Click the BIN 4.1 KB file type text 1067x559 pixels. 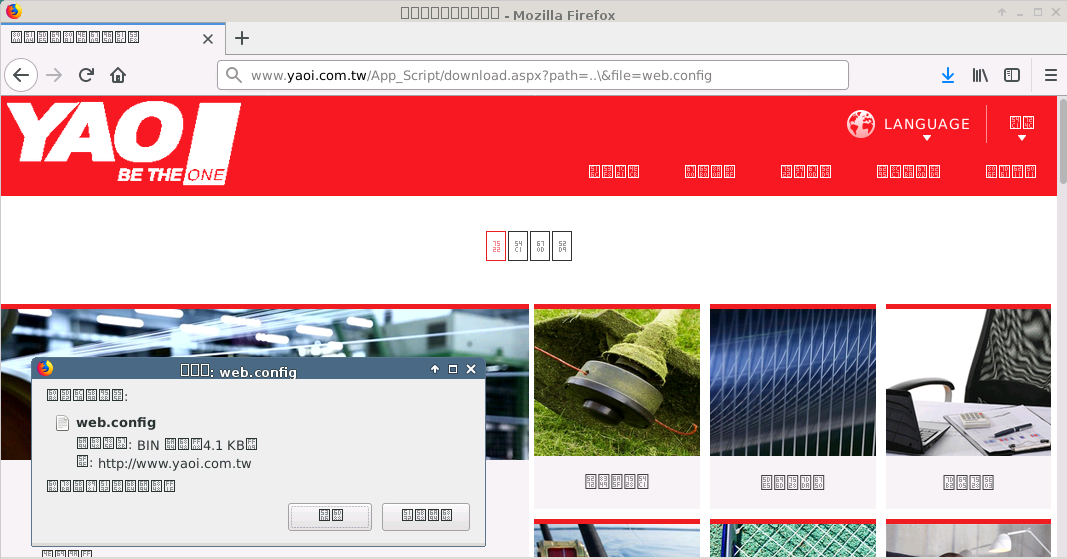[x=197, y=445]
